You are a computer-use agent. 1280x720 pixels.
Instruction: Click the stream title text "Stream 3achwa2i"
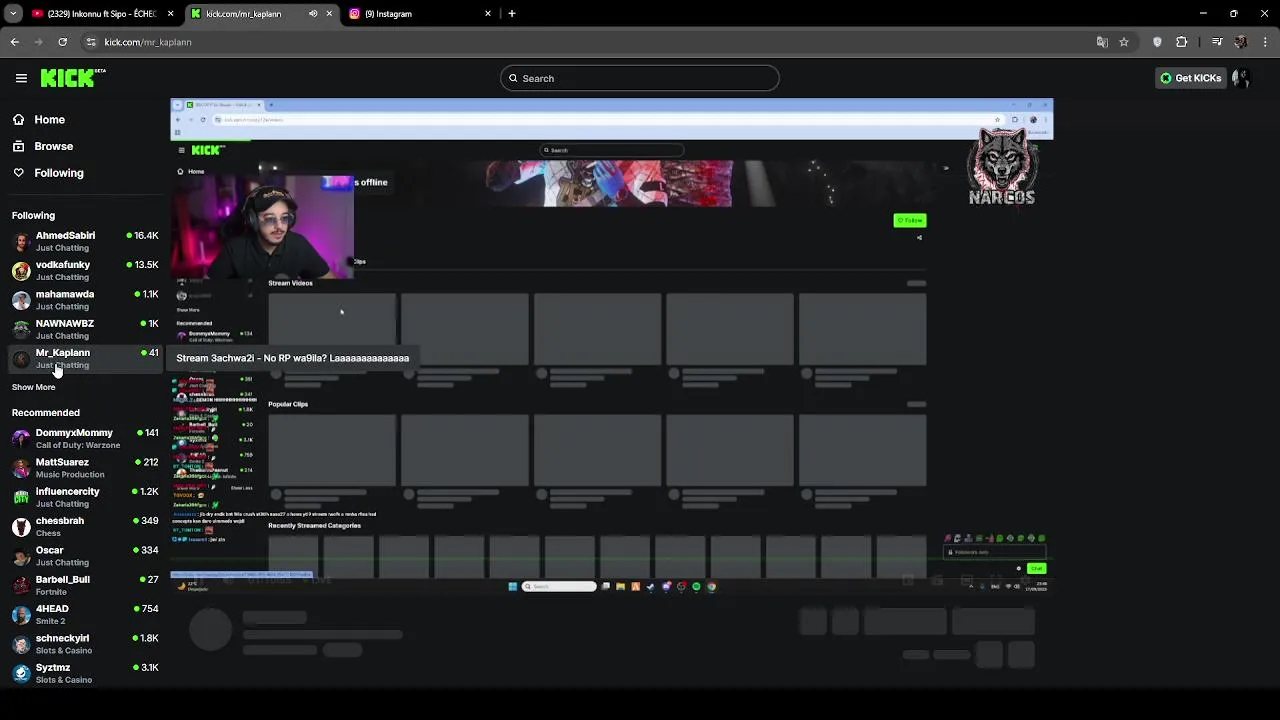click(x=217, y=358)
